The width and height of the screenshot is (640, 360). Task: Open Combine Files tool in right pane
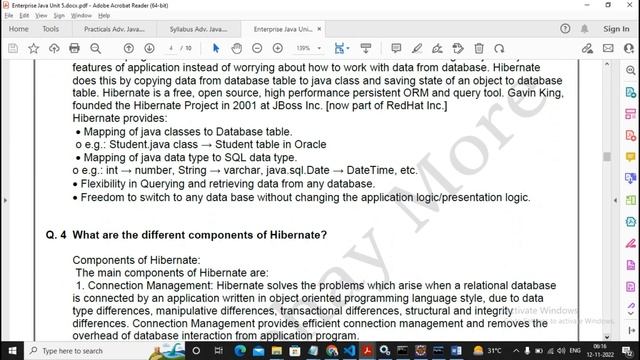(x=631, y=178)
